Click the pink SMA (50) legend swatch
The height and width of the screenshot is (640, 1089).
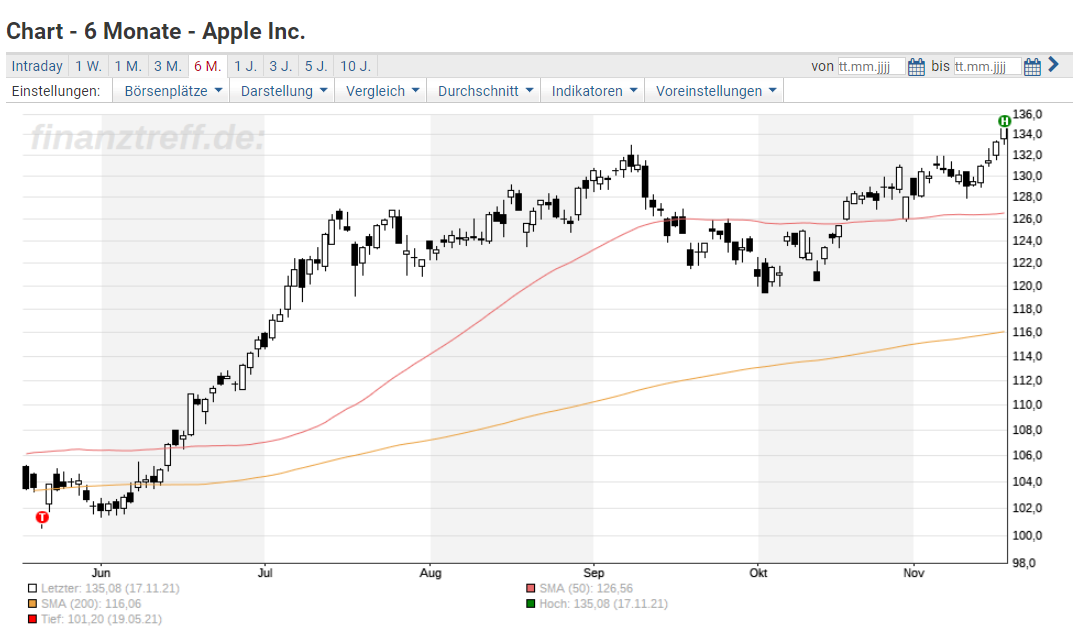coord(531,589)
